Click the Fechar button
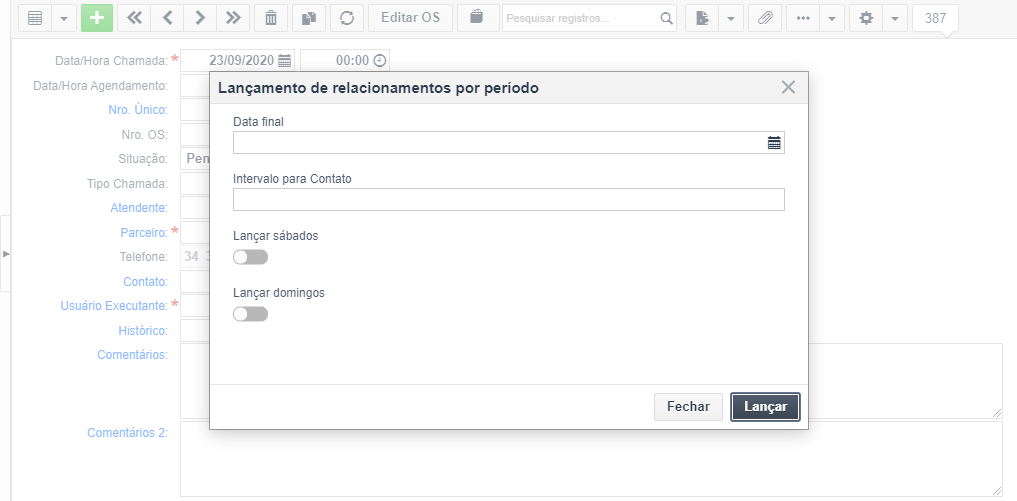The image size is (1017, 501). (x=688, y=407)
